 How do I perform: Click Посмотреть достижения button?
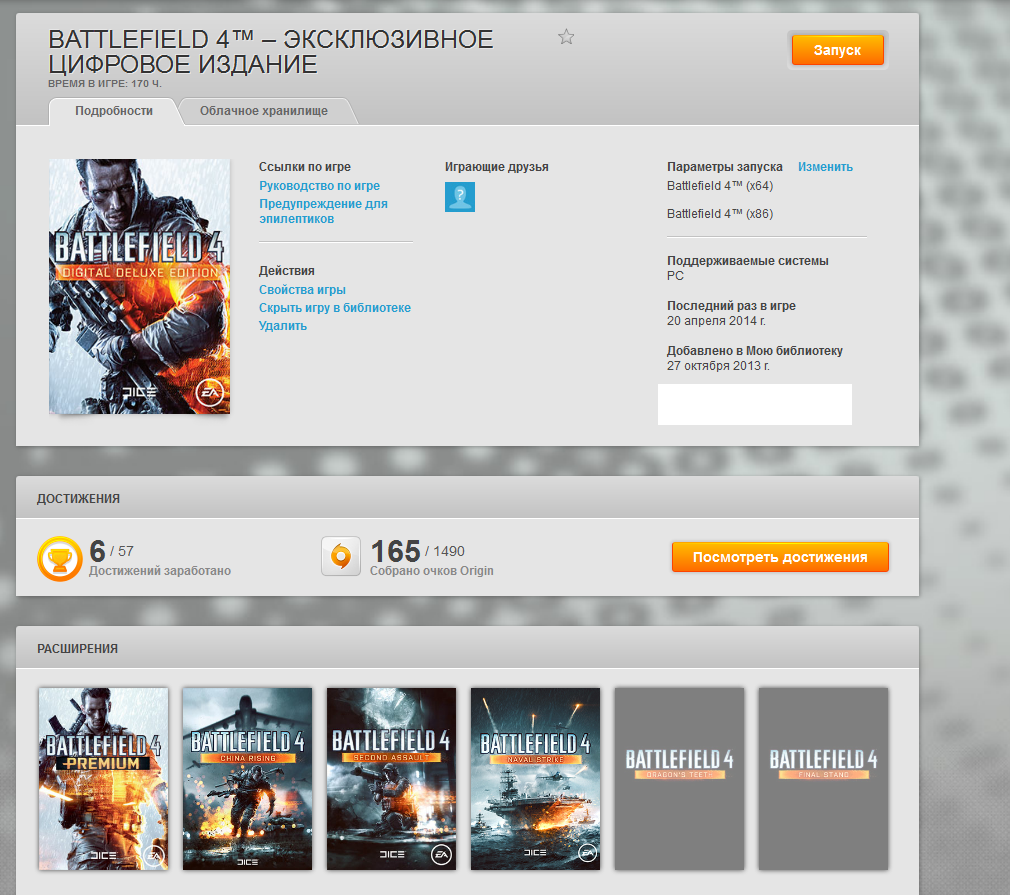780,557
